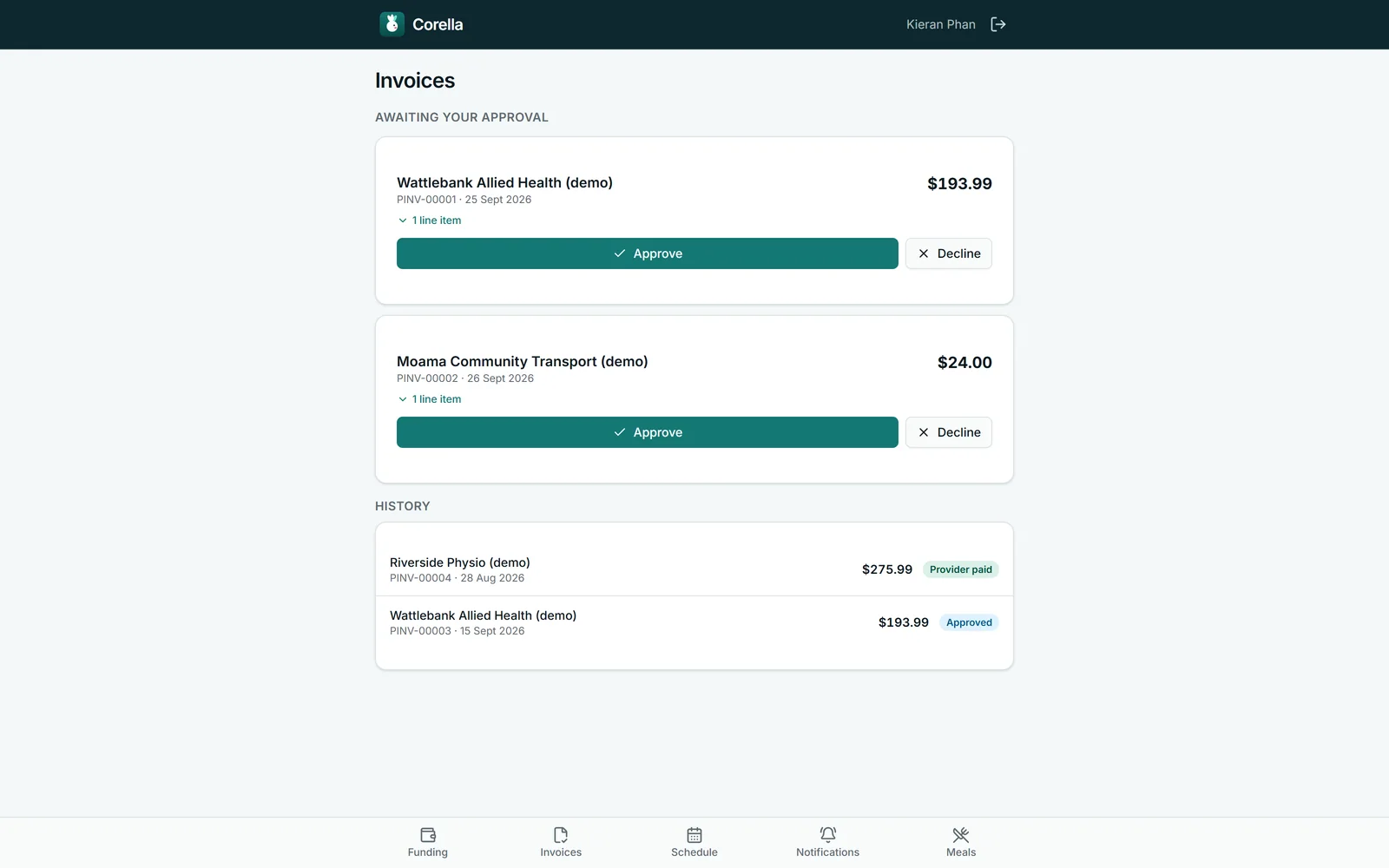Approve the Moama Community Transport invoice
The width and height of the screenshot is (1389, 868).
tap(648, 432)
